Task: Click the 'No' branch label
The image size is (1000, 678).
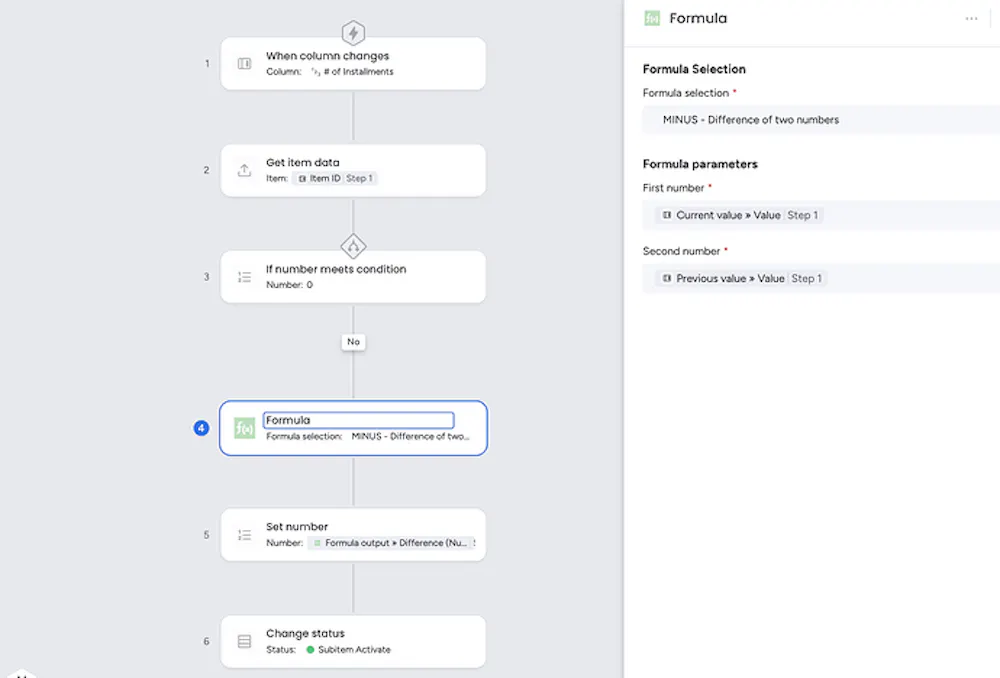Action: click(x=353, y=342)
